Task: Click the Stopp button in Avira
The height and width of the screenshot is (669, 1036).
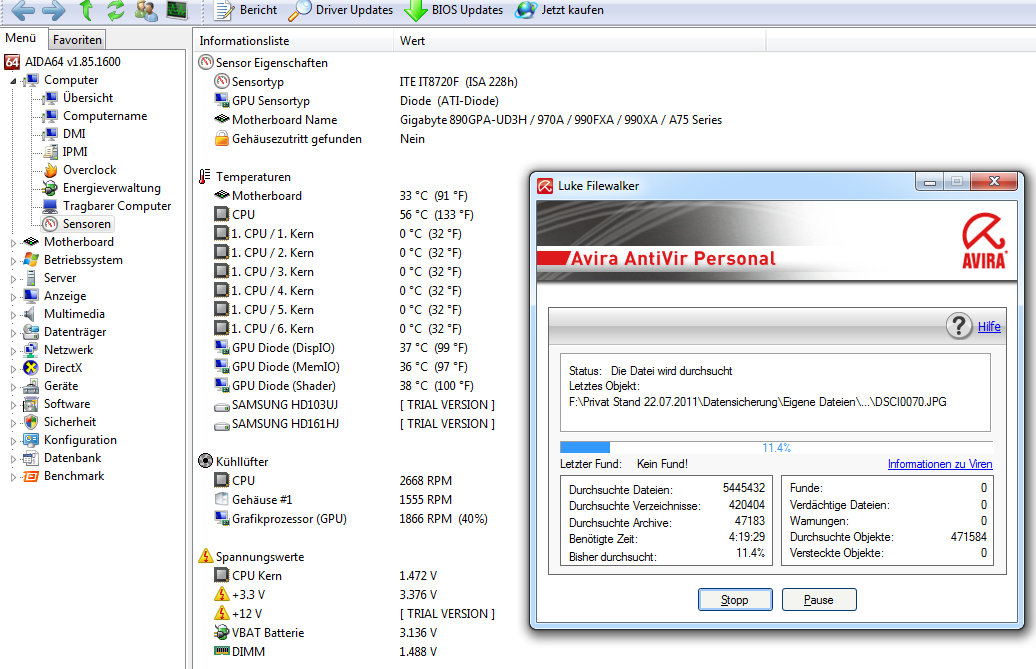Action: click(x=735, y=600)
